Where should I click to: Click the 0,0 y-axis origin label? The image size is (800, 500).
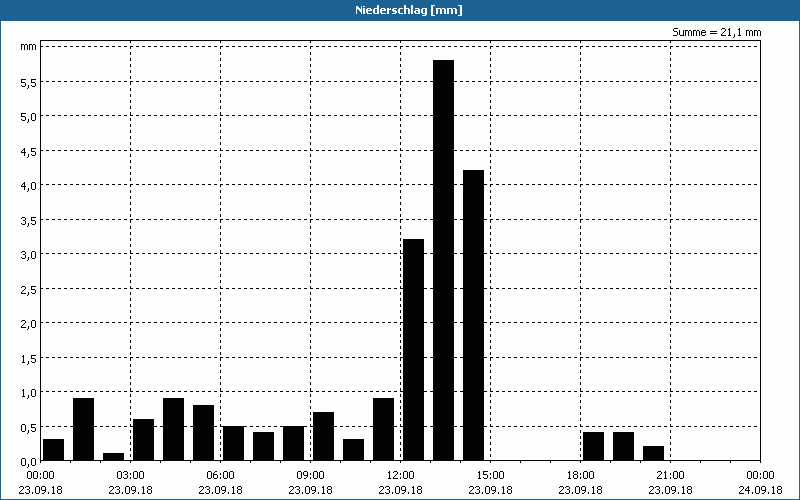pyautogui.click(x=29, y=462)
